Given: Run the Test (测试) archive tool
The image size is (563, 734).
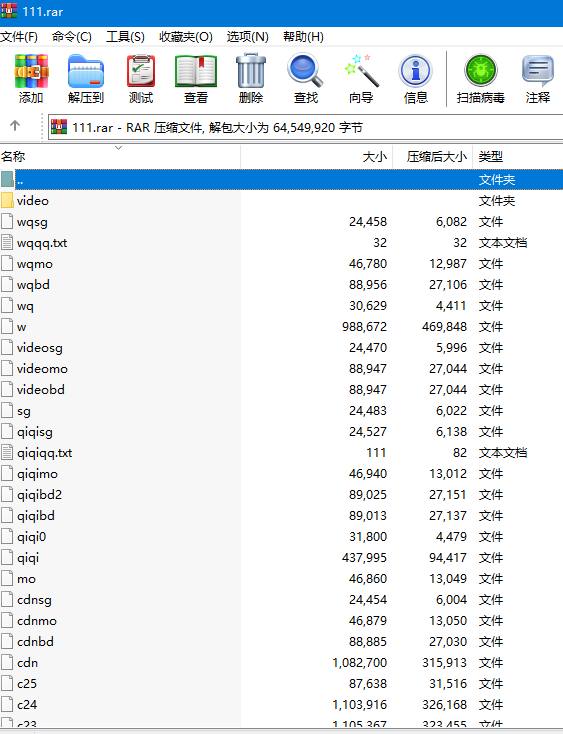Looking at the screenshot, I should click(140, 78).
